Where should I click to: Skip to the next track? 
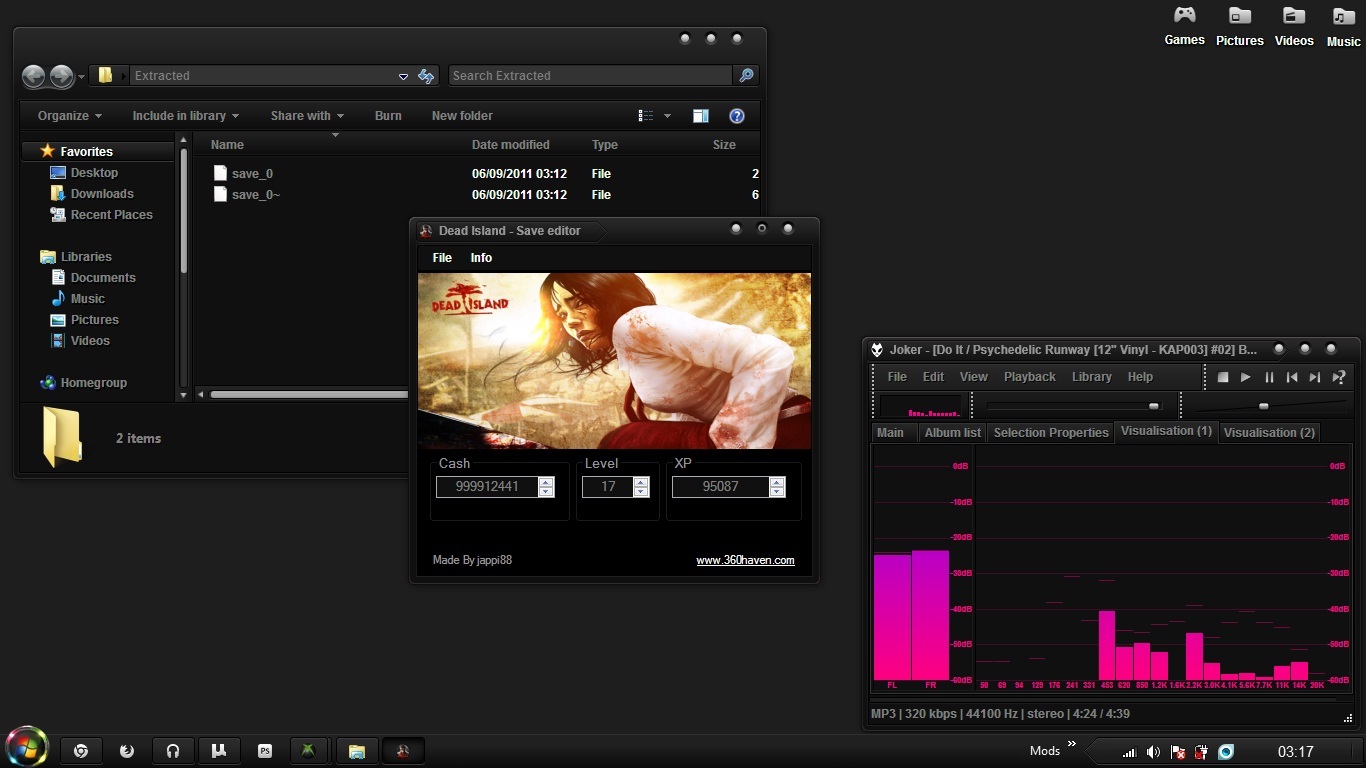coord(1315,377)
